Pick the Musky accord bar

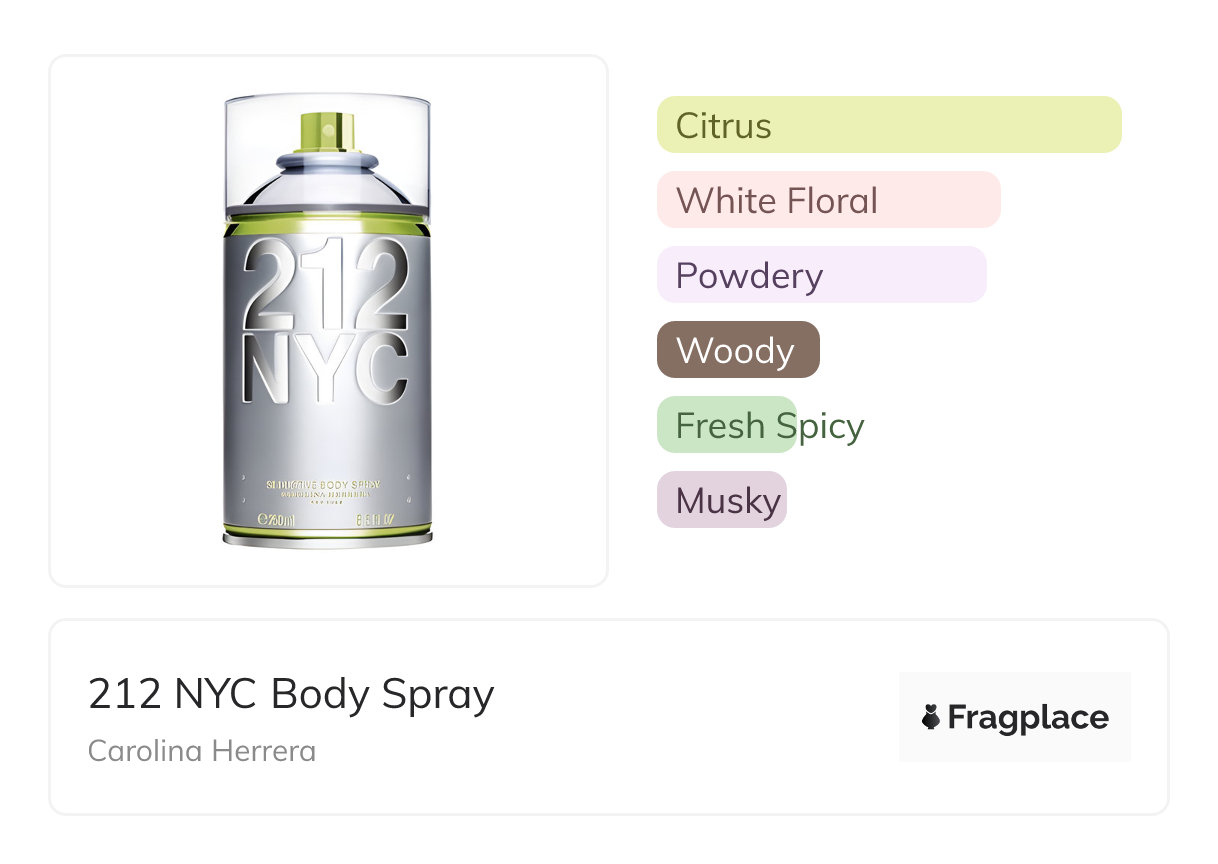pyautogui.click(x=721, y=500)
